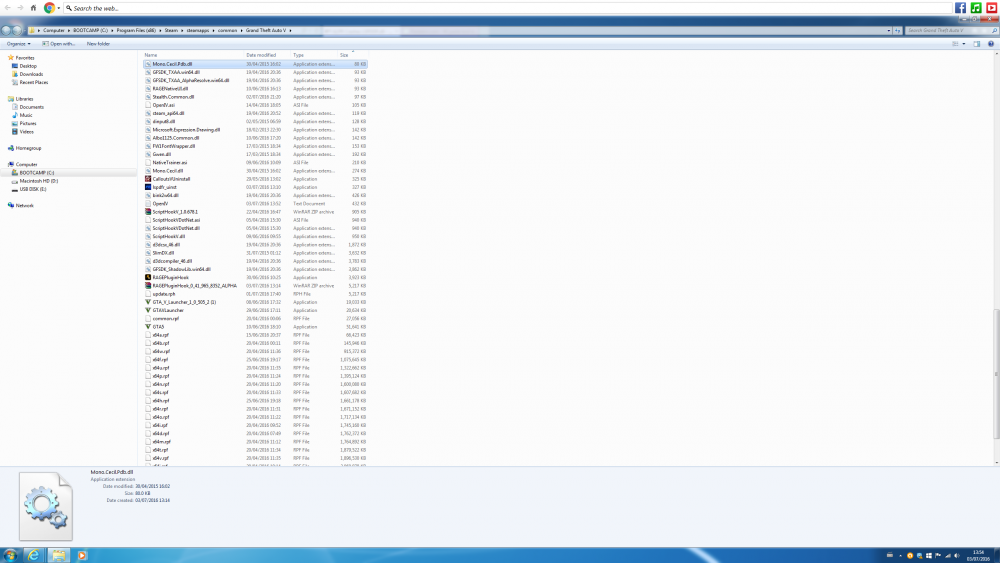
Task: Open the dropdown arrow beside Chrome logo
Action: [59, 8]
